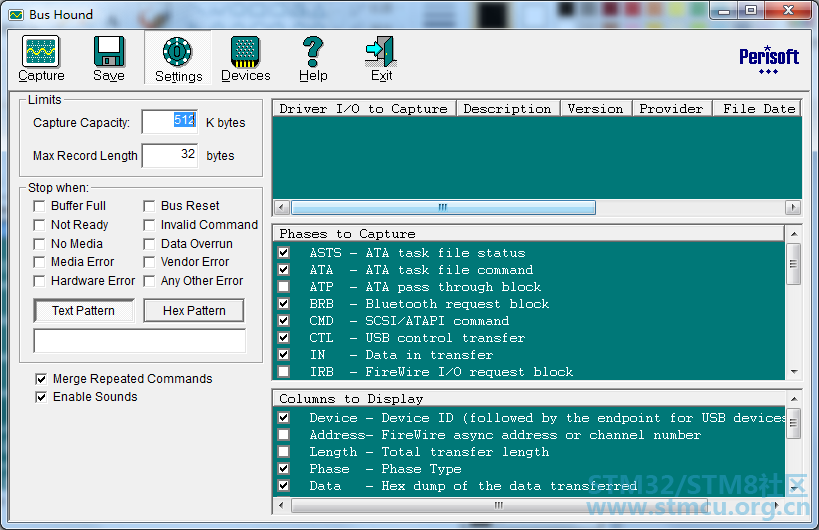Click driver list scroll left arrow
This screenshot has height=530, width=819.
pyautogui.click(x=282, y=207)
